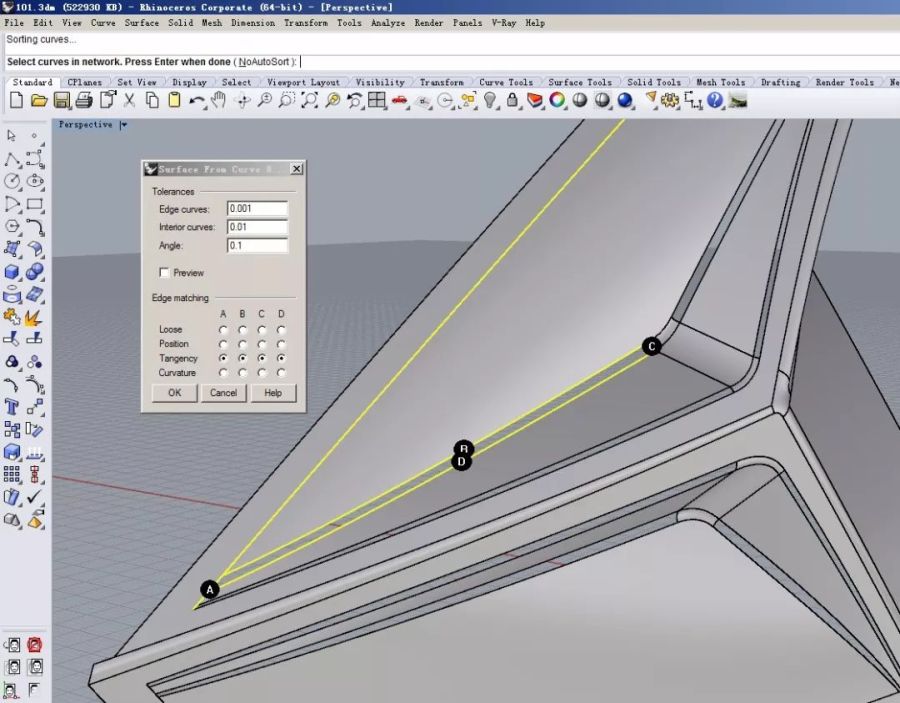
Task: Set edge D matching to Loose
Action: pyautogui.click(x=281, y=330)
